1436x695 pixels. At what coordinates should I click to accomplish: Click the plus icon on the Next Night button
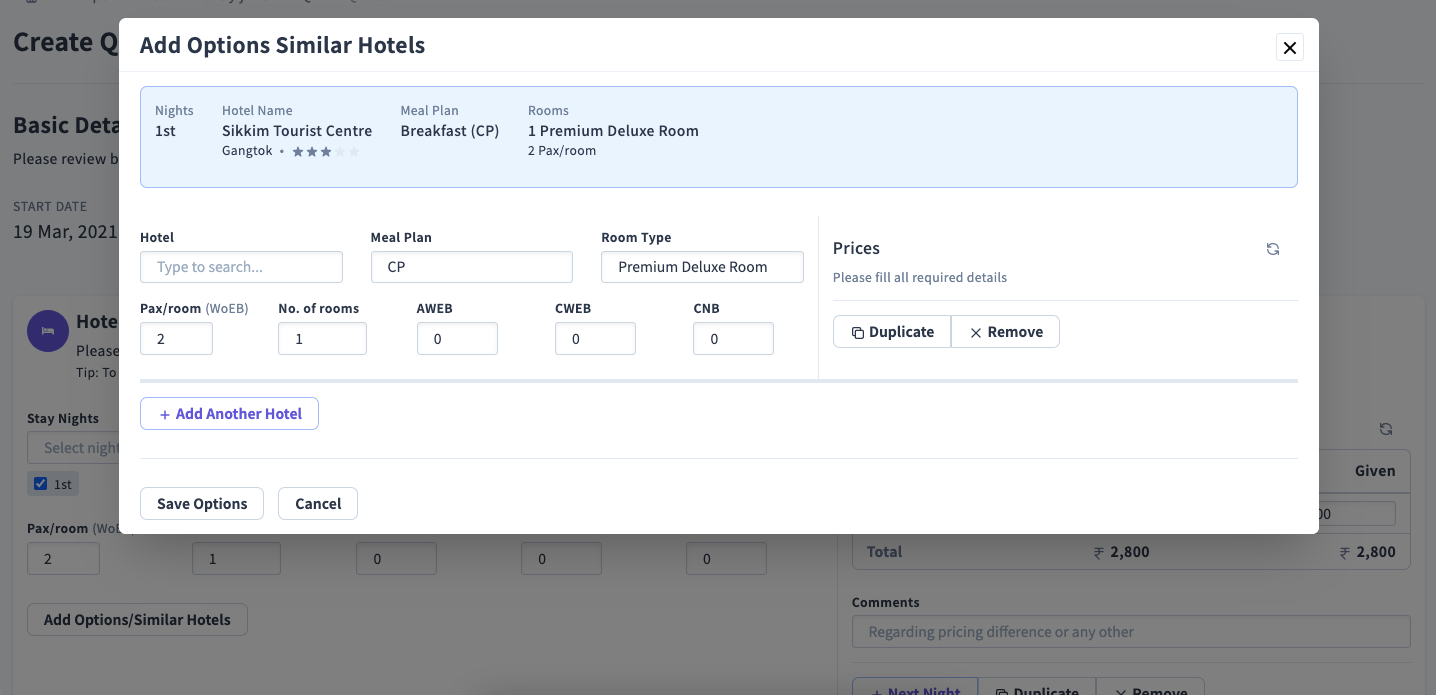pyautogui.click(x=877, y=691)
